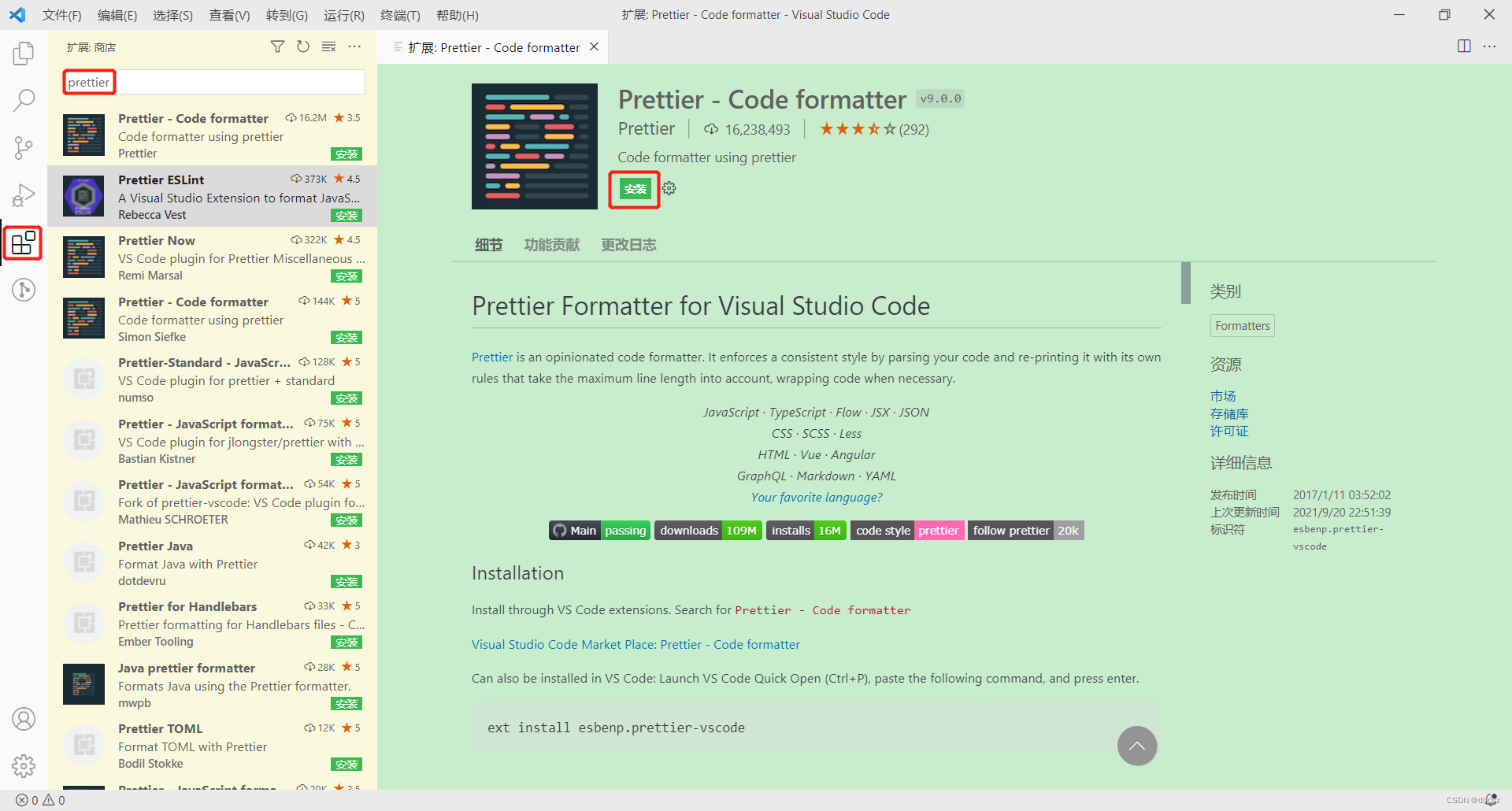Image resolution: width=1512 pixels, height=811 pixels.
Task: Switch to the 功能贡献 tab
Action: pyautogui.click(x=552, y=245)
